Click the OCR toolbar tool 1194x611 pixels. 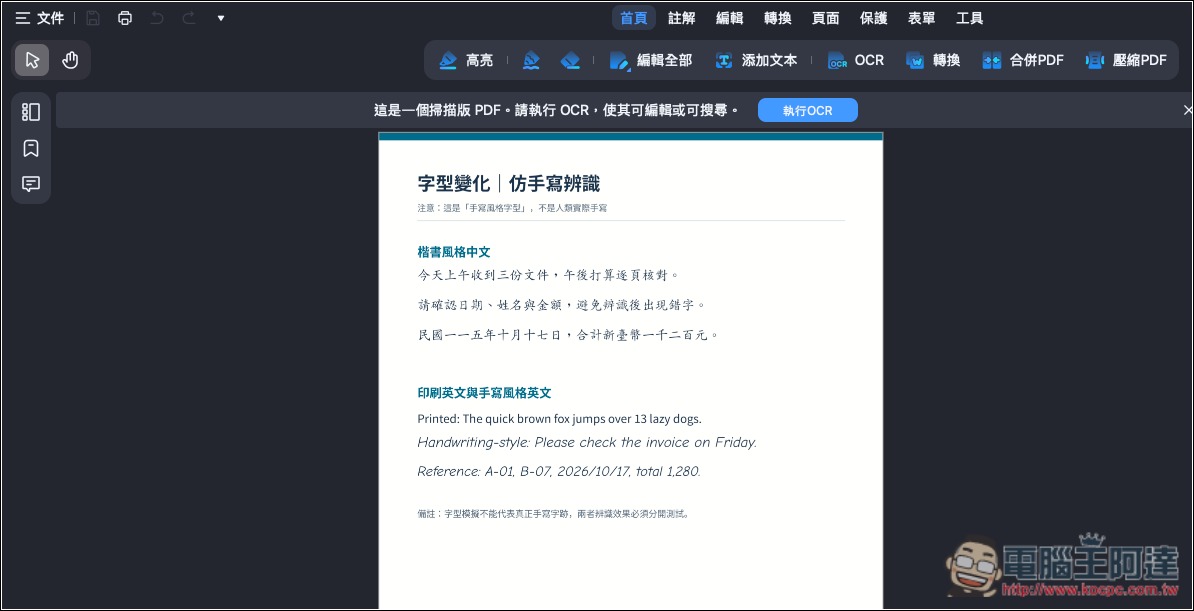click(x=857, y=60)
